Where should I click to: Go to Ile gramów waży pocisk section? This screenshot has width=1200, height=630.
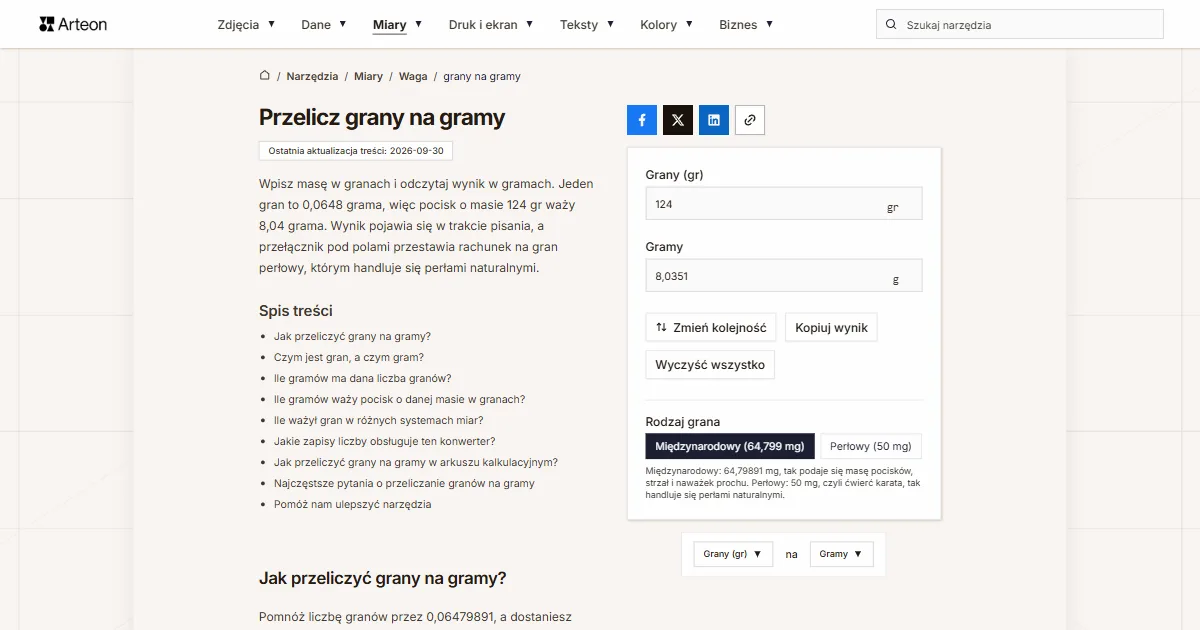399,399
